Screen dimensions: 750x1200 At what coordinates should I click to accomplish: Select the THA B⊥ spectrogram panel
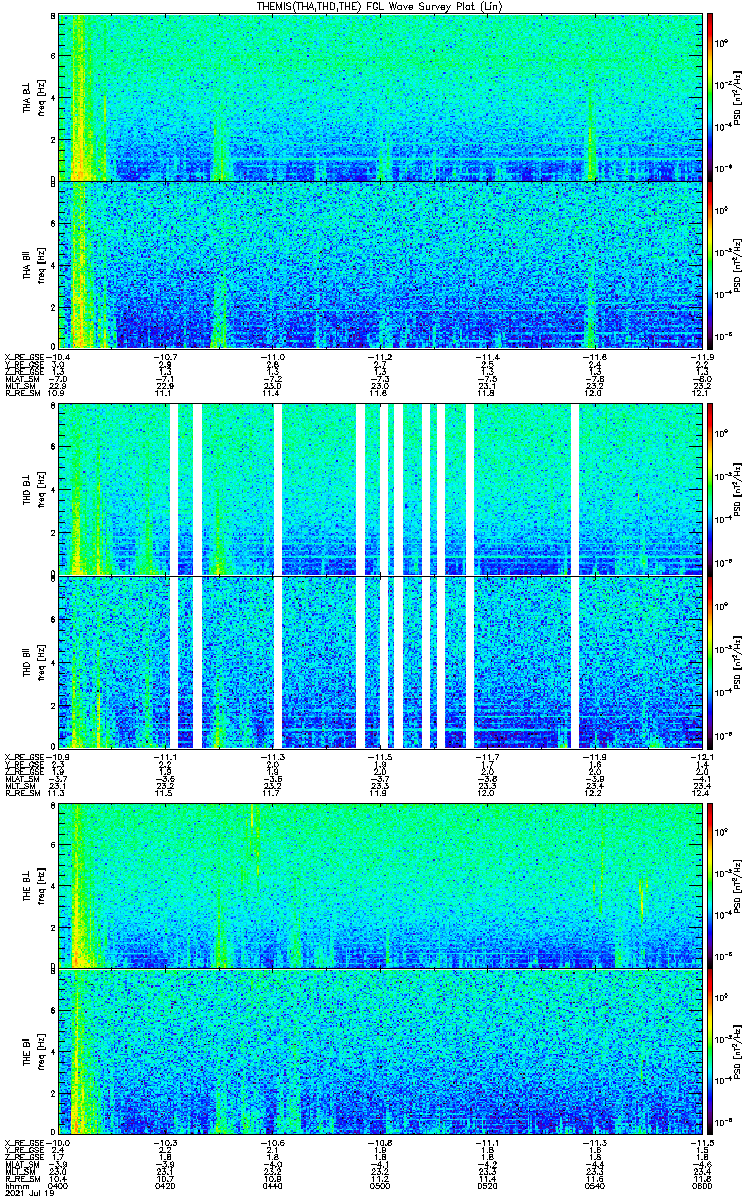coord(382,96)
